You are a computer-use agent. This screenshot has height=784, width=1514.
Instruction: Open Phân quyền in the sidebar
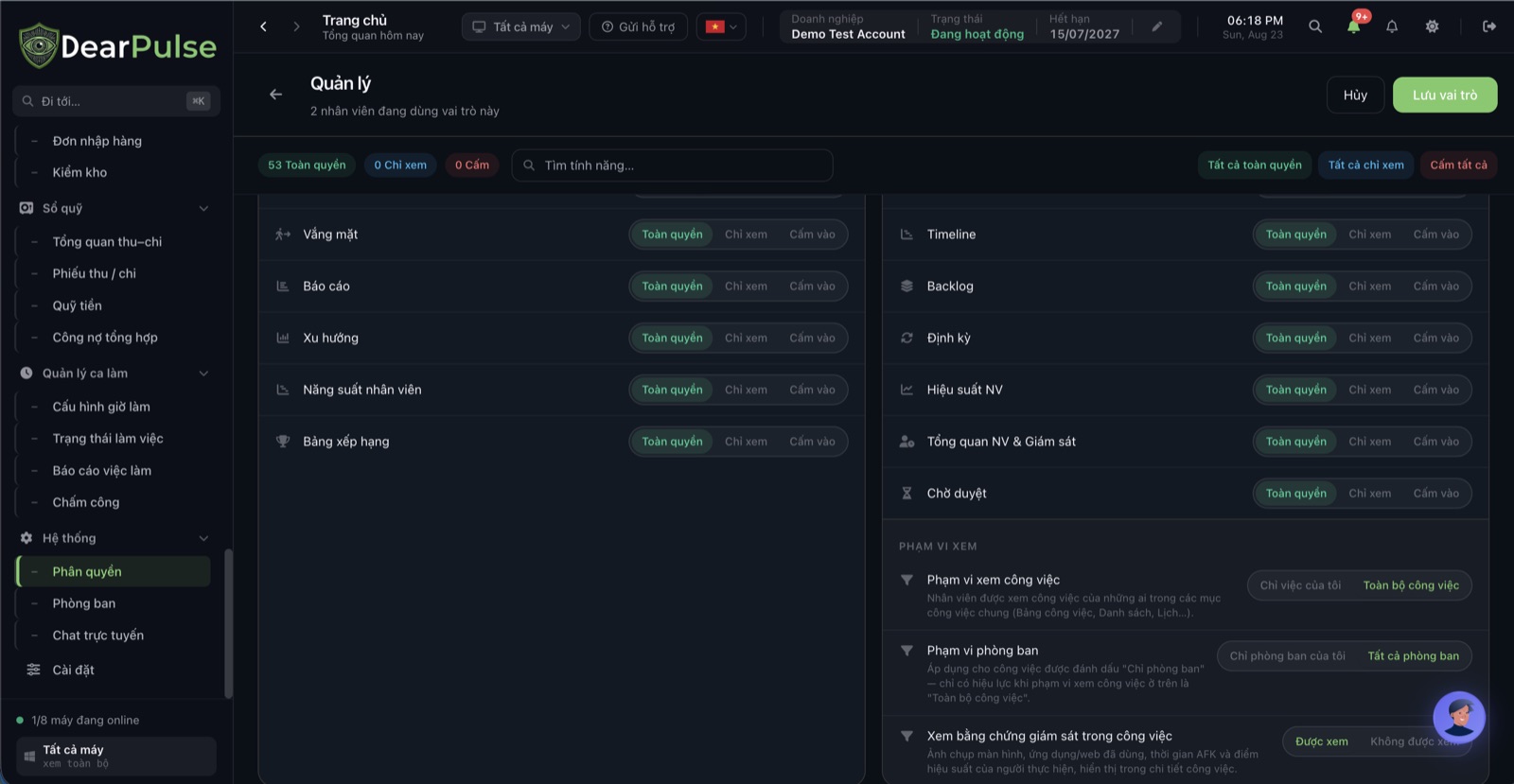[114, 571]
